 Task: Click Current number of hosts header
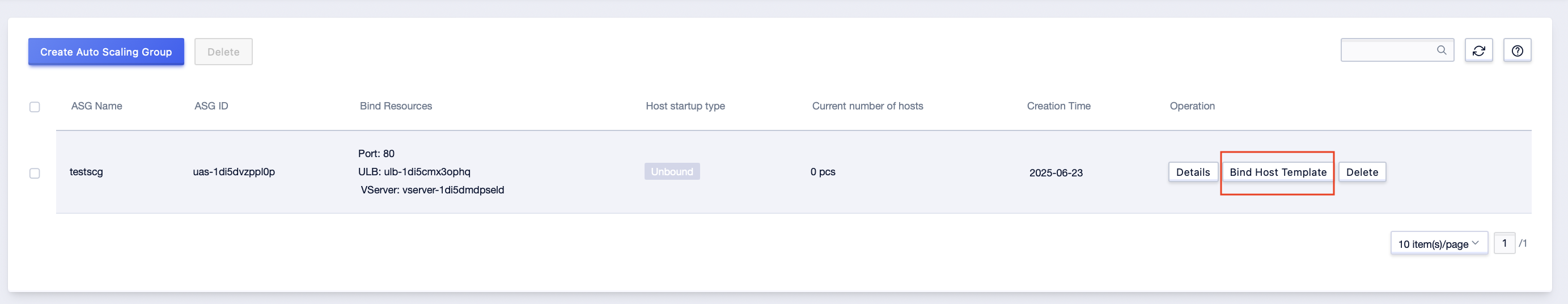click(x=867, y=106)
